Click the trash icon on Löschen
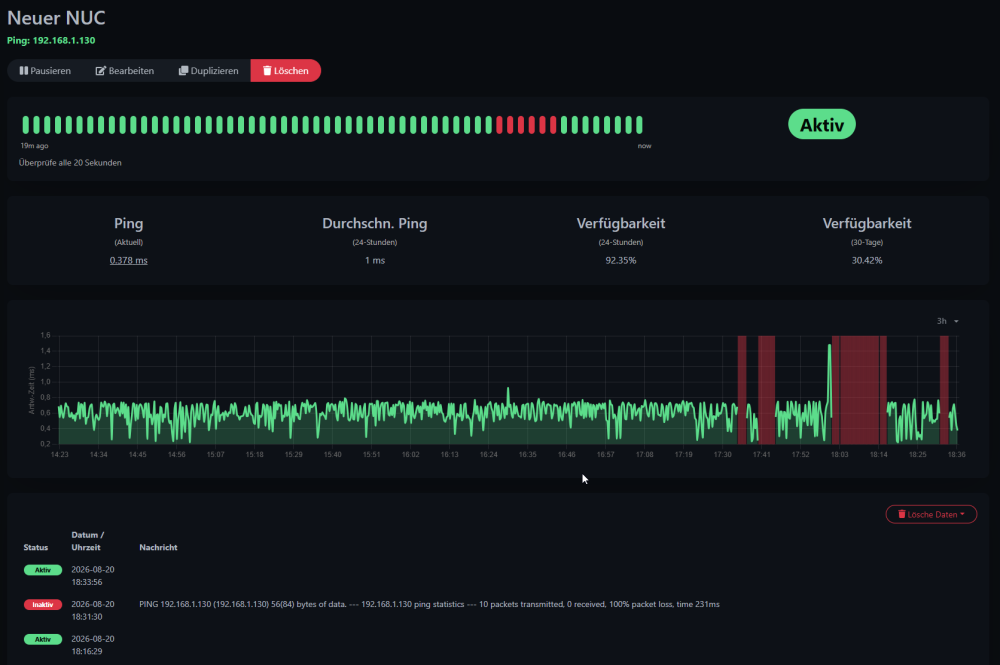The height and width of the screenshot is (665, 1000). click(267, 71)
